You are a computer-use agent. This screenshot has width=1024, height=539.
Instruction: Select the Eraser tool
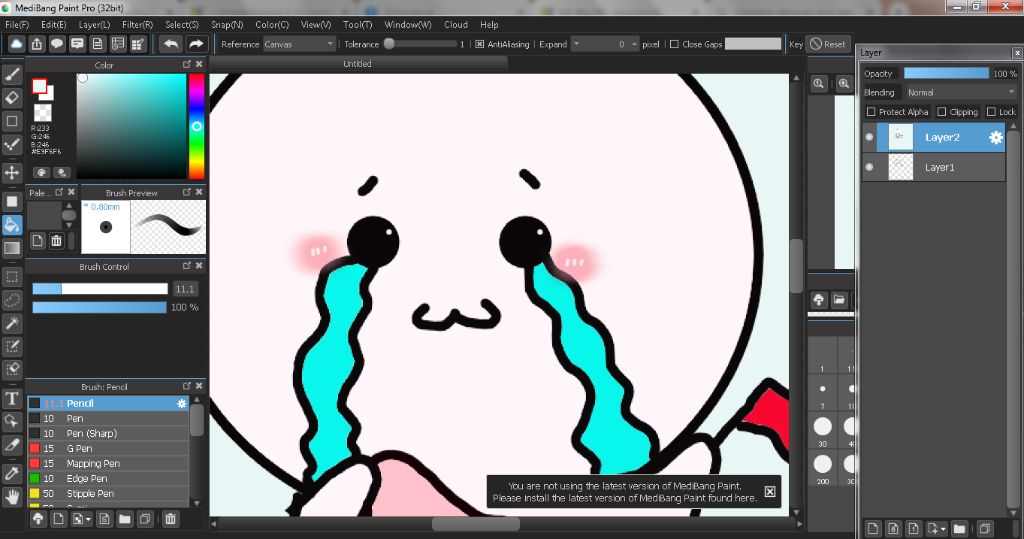pyautogui.click(x=12, y=97)
